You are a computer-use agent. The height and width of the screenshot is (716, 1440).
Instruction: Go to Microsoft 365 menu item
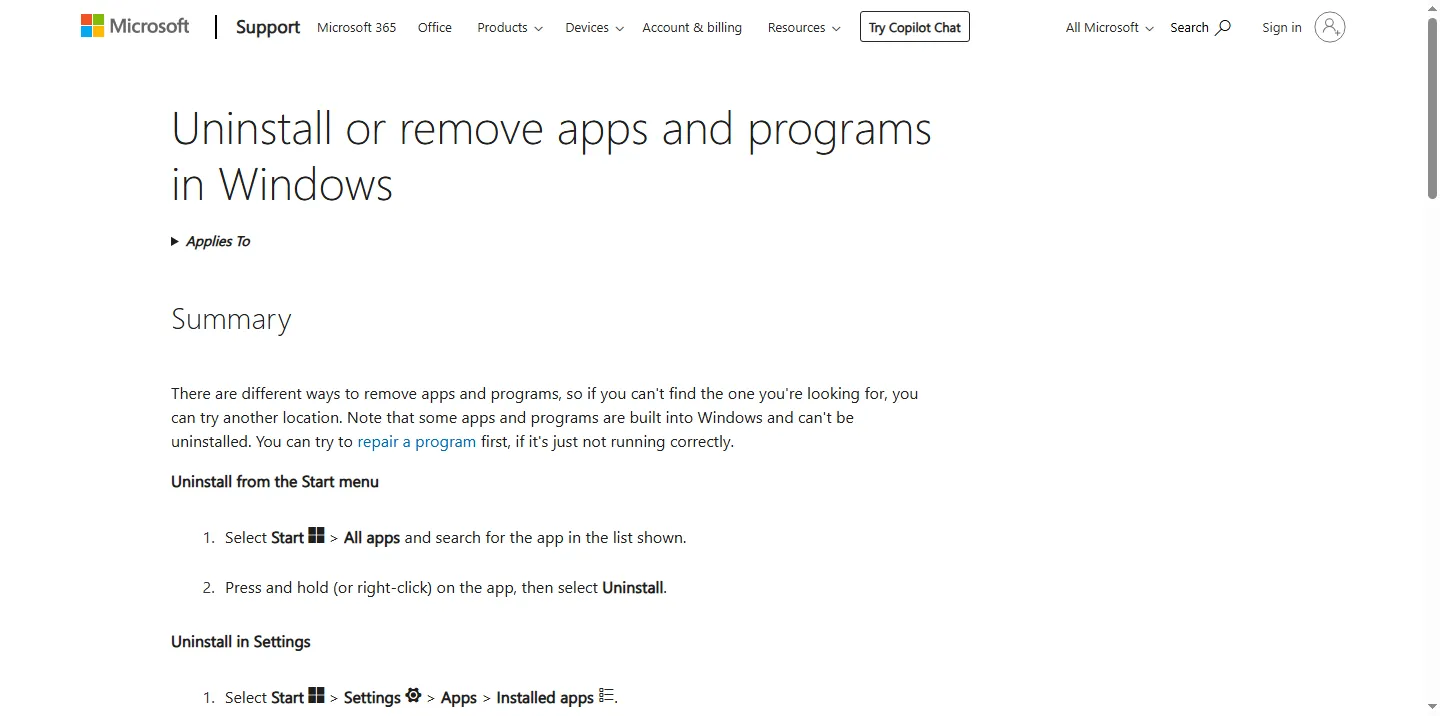point(356,27)
